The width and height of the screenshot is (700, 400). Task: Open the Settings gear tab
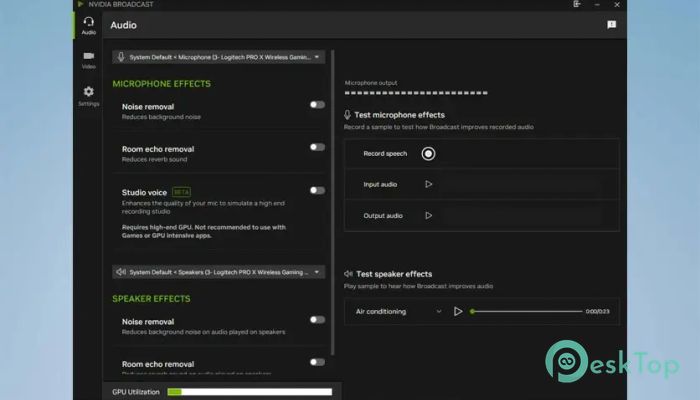point(88,96)
